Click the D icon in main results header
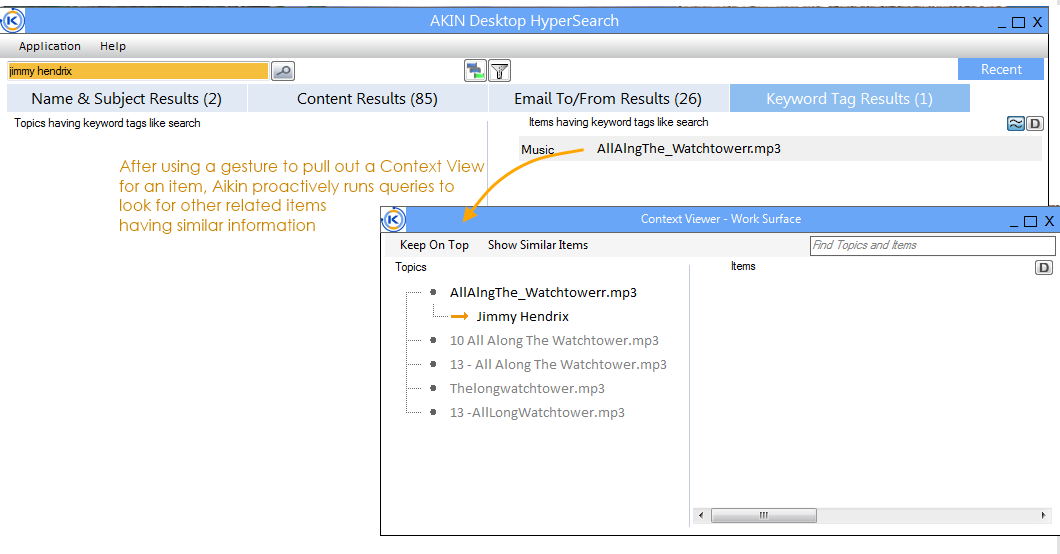1060x554 pixels. pyautogui.click(x=1035, y=124)
